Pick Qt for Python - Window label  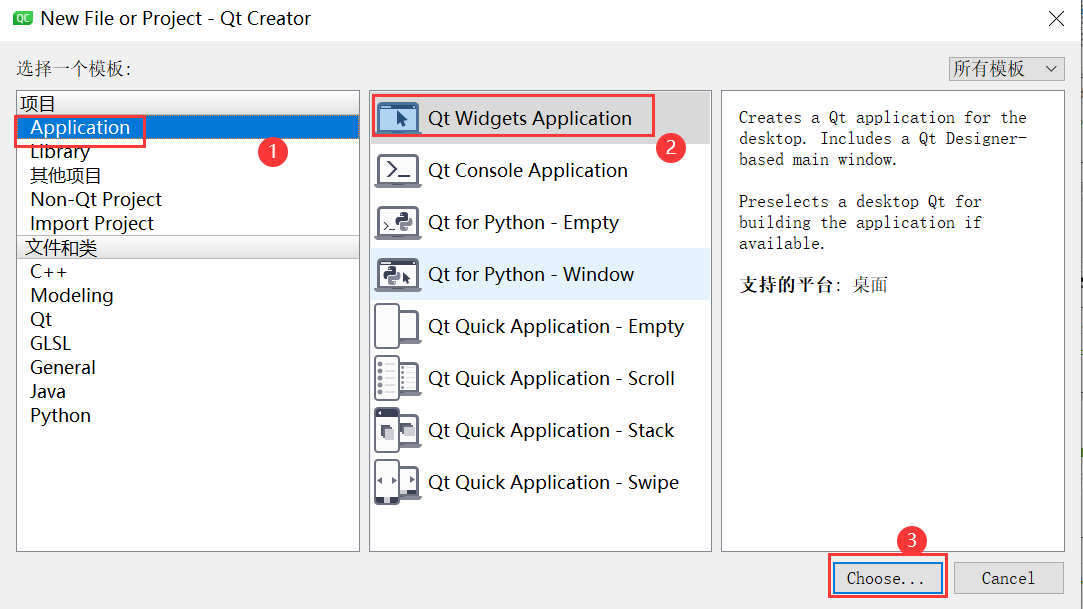point(531,275)
